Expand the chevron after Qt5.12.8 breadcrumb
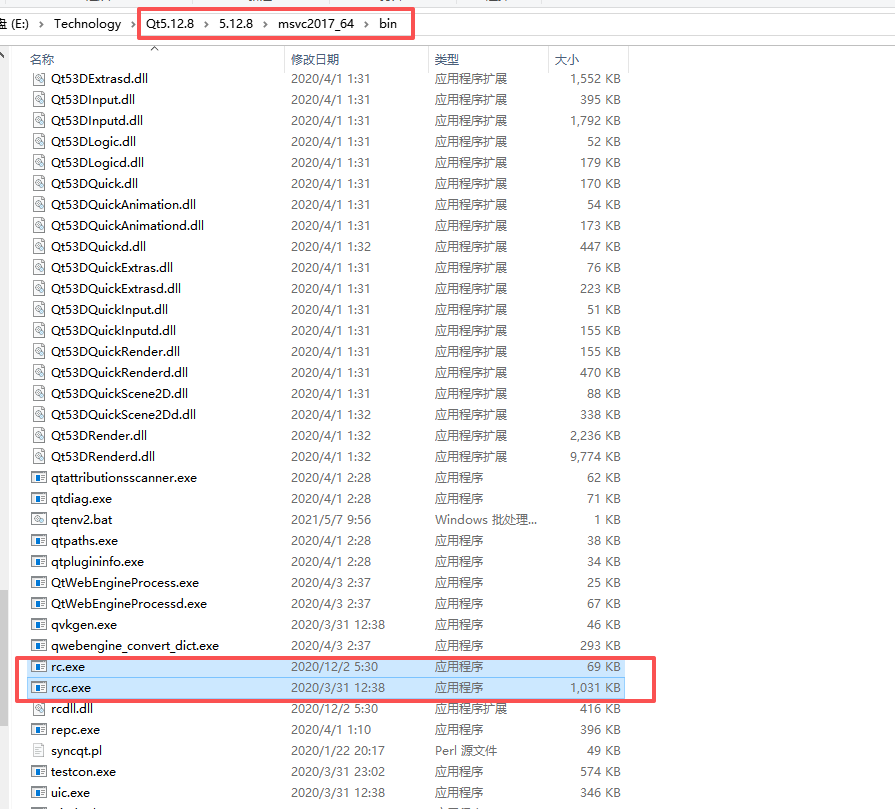 coord(206,23)
